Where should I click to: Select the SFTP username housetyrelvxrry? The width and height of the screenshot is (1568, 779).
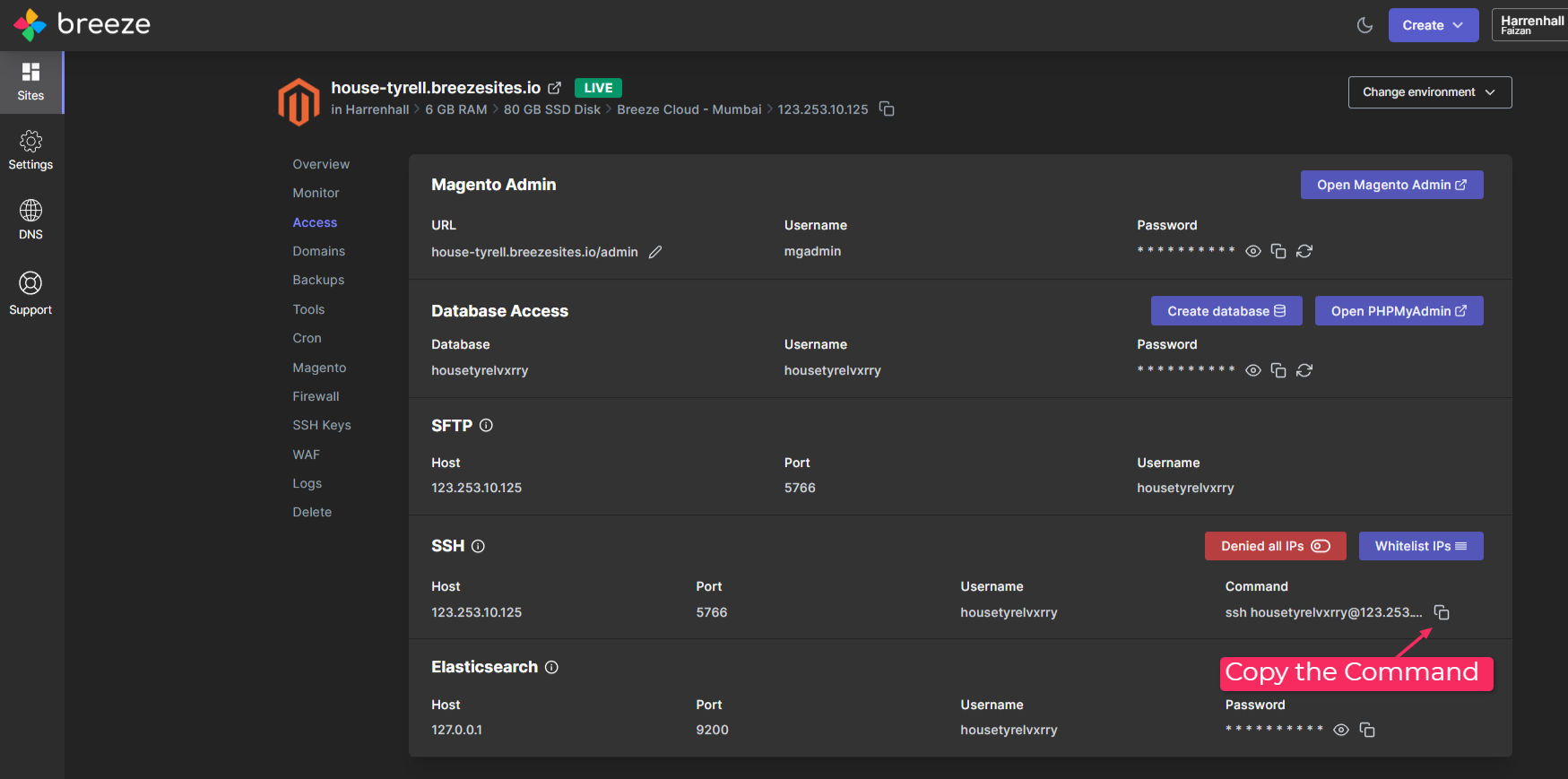click(x=1185, y=488)
